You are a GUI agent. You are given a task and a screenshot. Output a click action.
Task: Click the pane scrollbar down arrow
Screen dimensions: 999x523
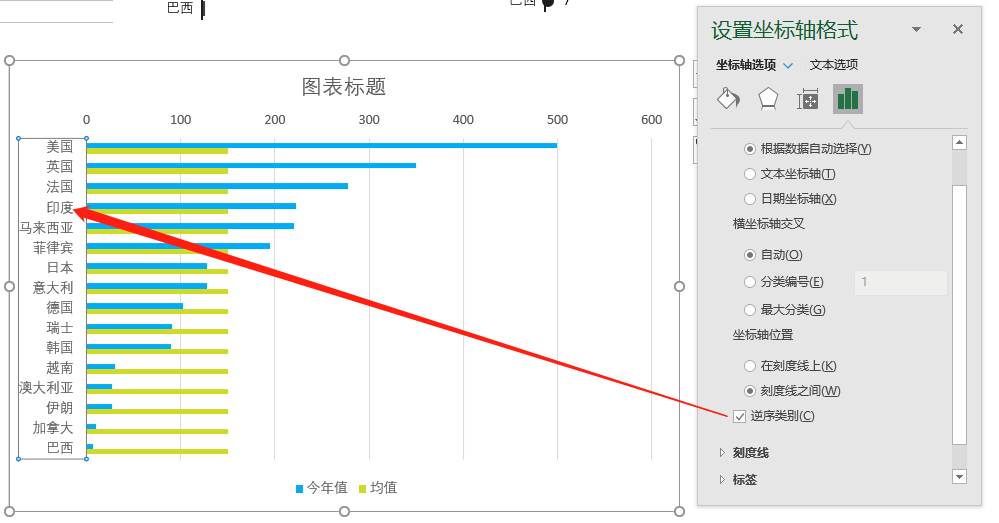[959, 476]
